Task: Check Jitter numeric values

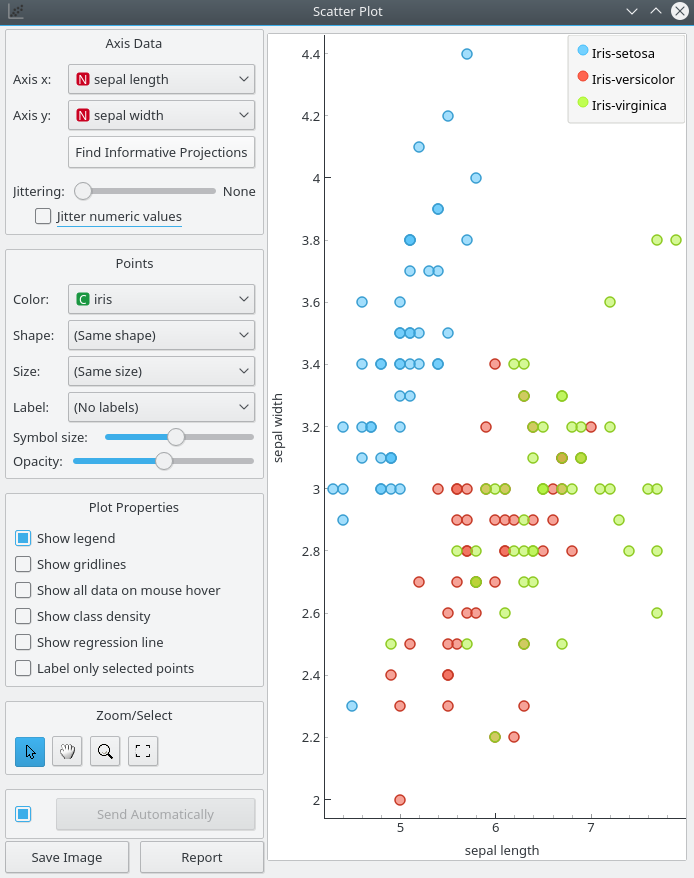Action: [x=43, y=216]
